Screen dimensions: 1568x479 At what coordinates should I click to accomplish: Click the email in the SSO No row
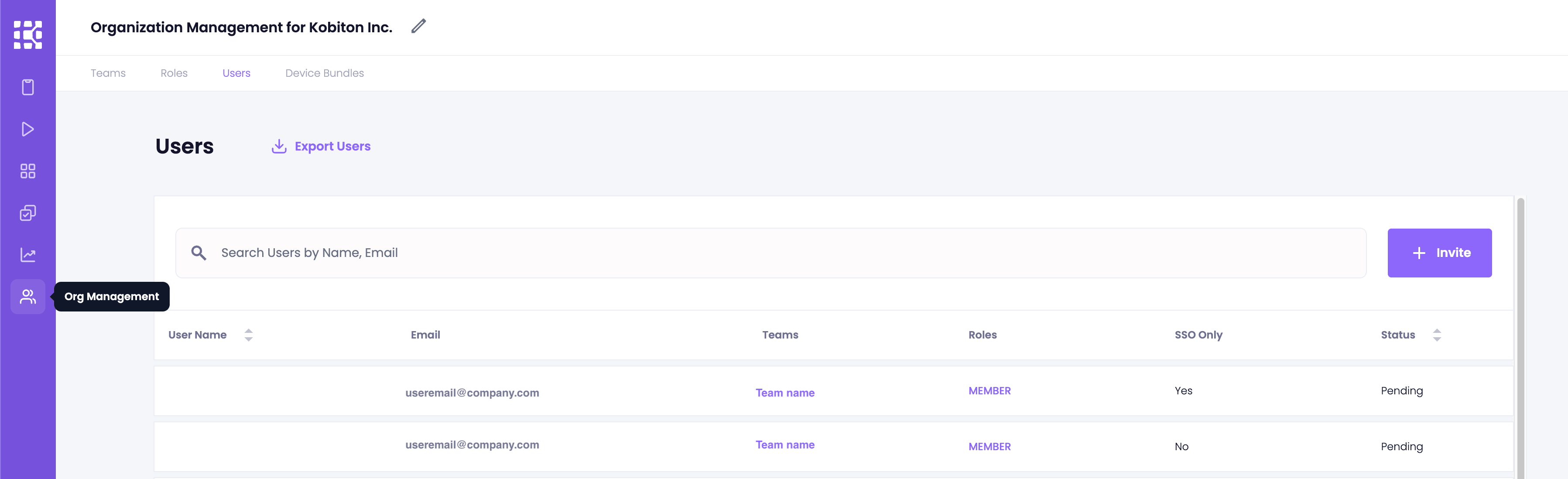[x=472, y=445]
